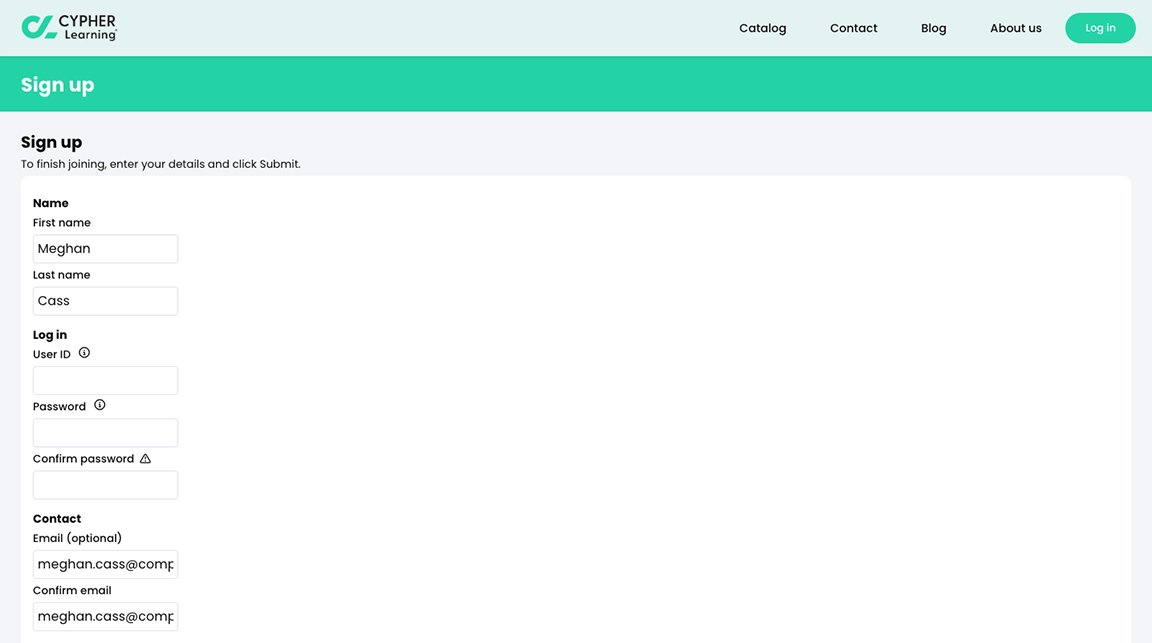
Task: Click the Sign up form heading
Action: click(x=51, y=142)
